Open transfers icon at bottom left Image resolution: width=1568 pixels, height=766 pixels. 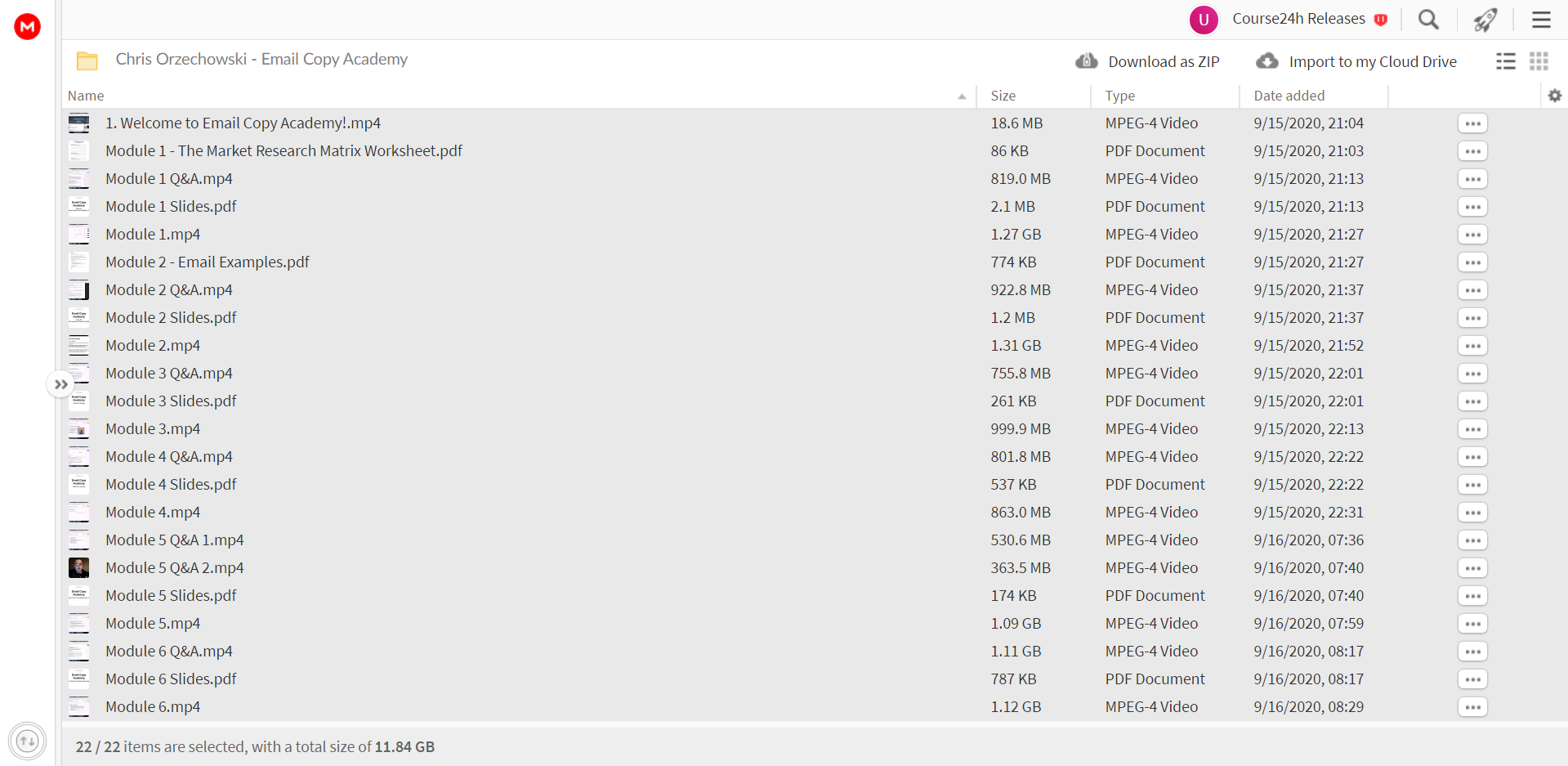tap(28, 741)
